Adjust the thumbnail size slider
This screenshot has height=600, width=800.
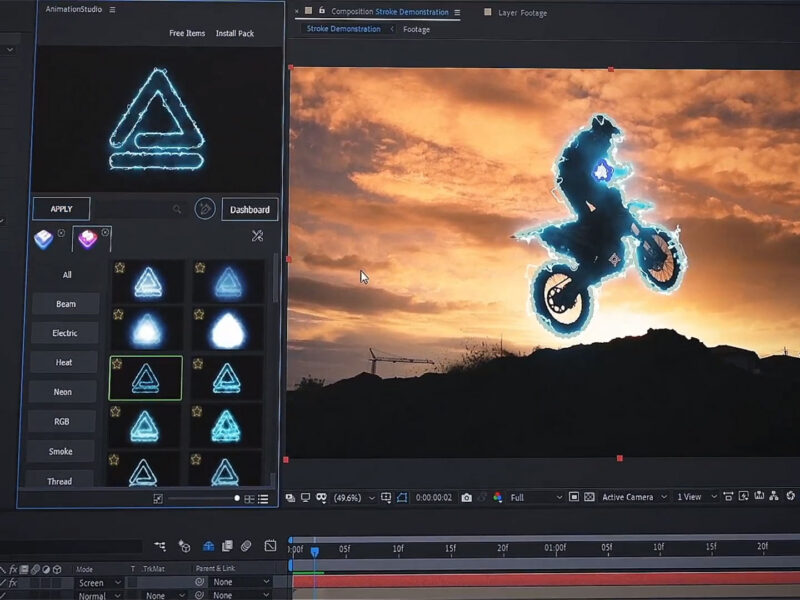pyautogui.click(x=237, y=498)
